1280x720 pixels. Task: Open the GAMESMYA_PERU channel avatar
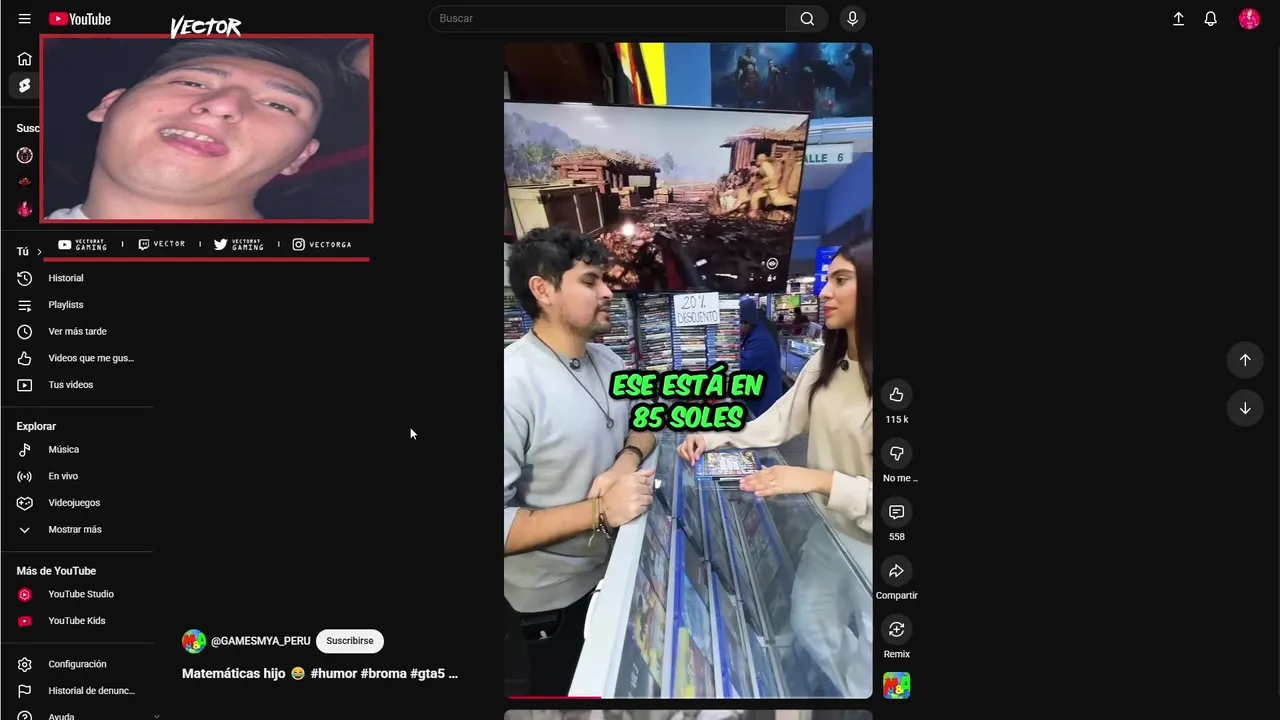(194, 641)
